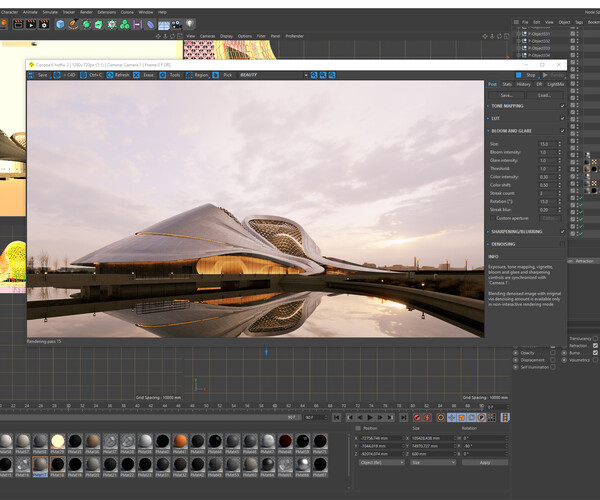The height and width of the screenshot is (500, 600).
Task: Click Render to Picture Viewer clapperboard icon
Action: pos(31,24)
